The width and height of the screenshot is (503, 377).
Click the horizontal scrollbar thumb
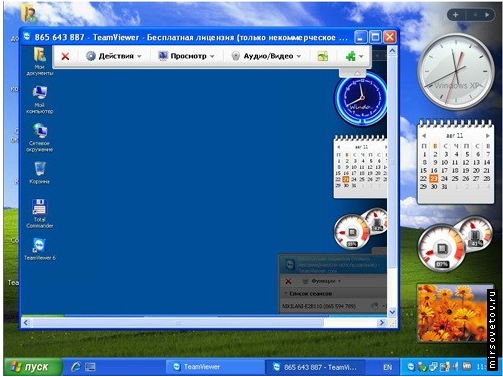tap(177, 322)
